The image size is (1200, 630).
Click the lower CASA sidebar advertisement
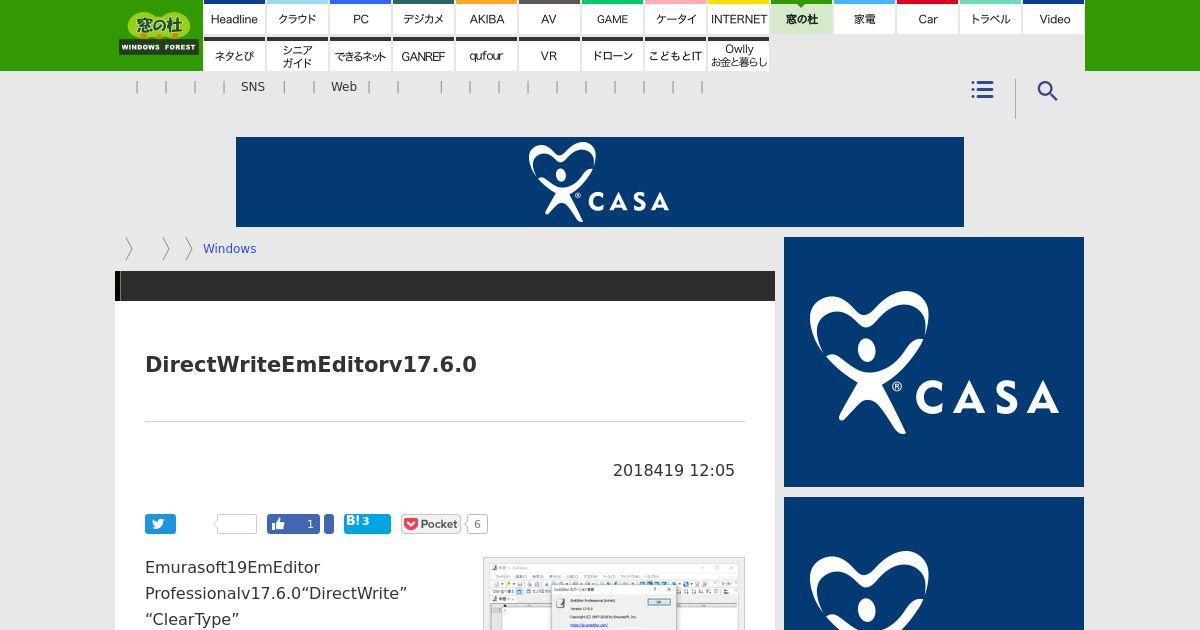coord(934,563)
